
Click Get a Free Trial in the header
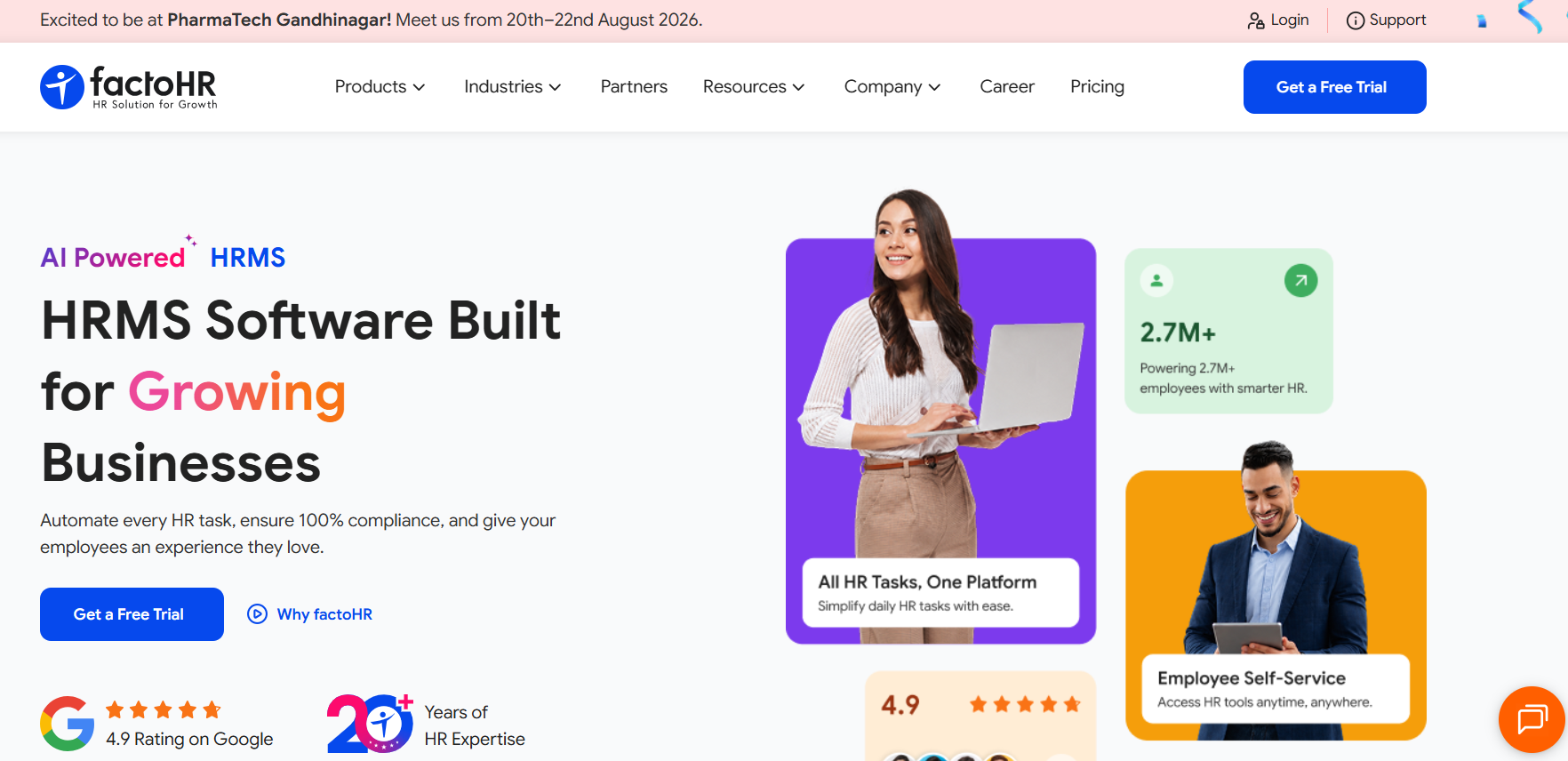(1334, 87)
